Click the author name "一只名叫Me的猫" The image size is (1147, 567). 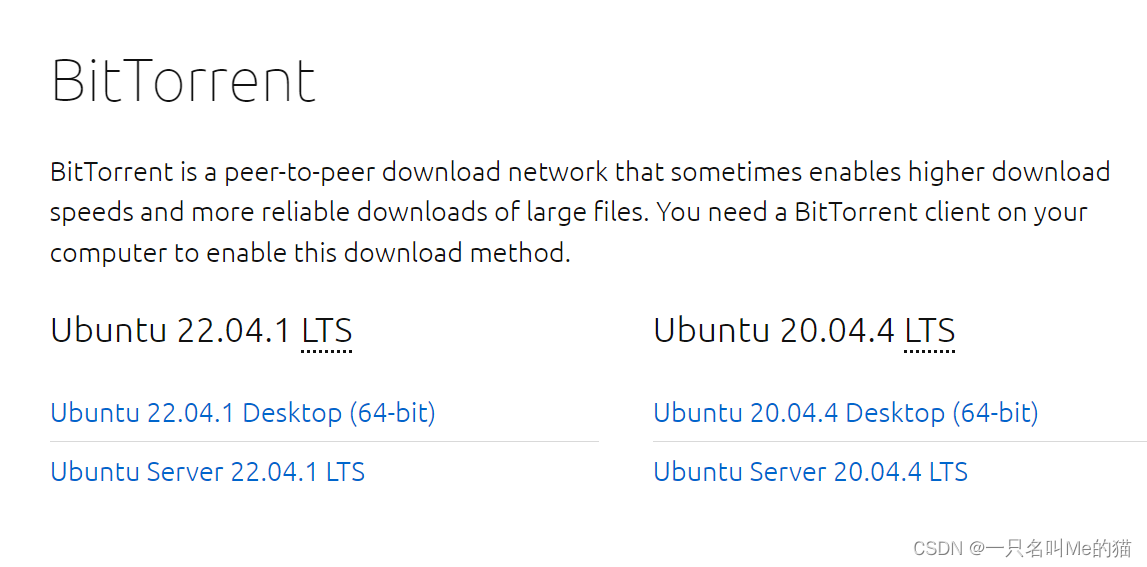(1058, 548)
